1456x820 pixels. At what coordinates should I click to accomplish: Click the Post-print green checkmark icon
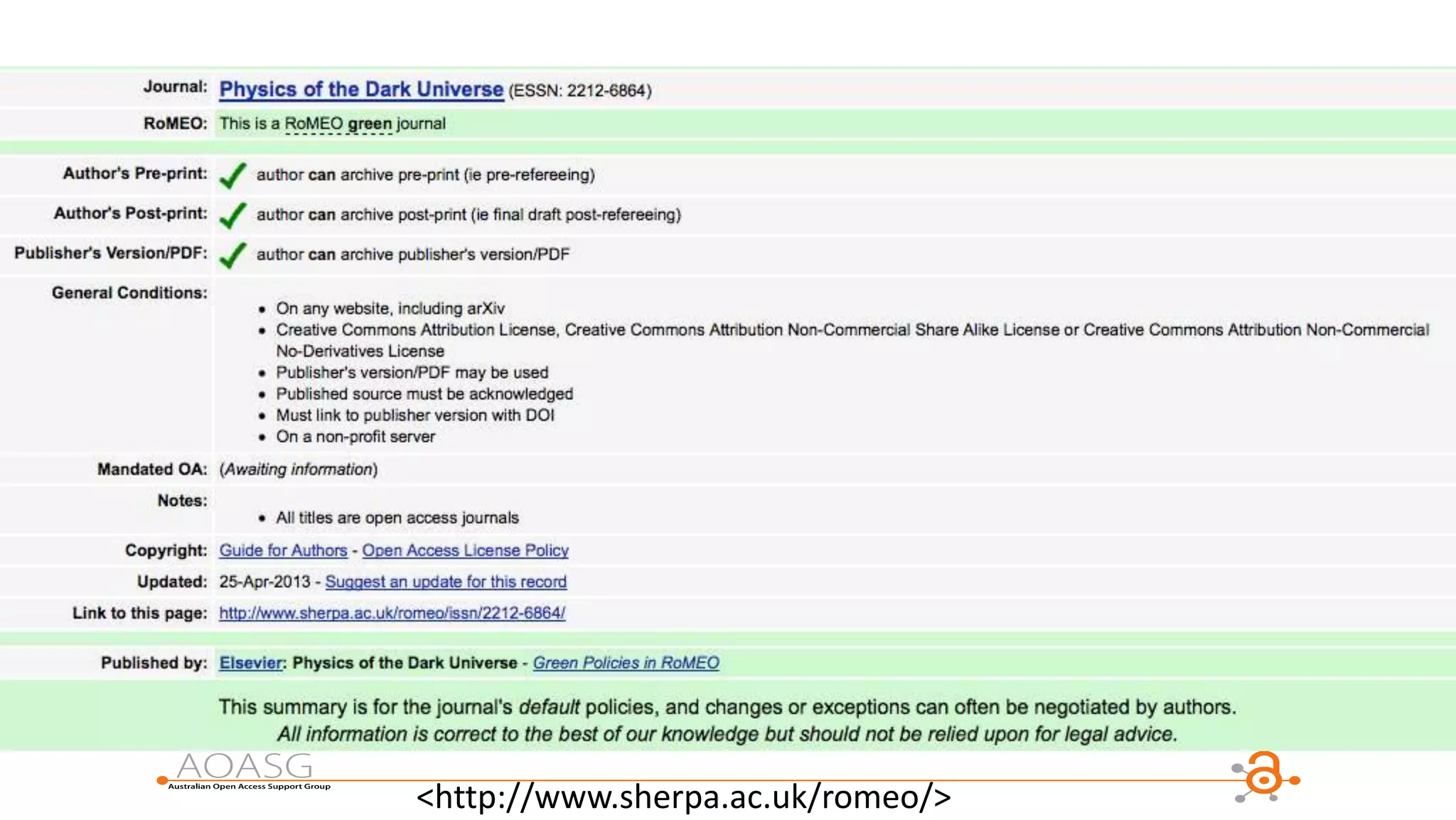232,215
